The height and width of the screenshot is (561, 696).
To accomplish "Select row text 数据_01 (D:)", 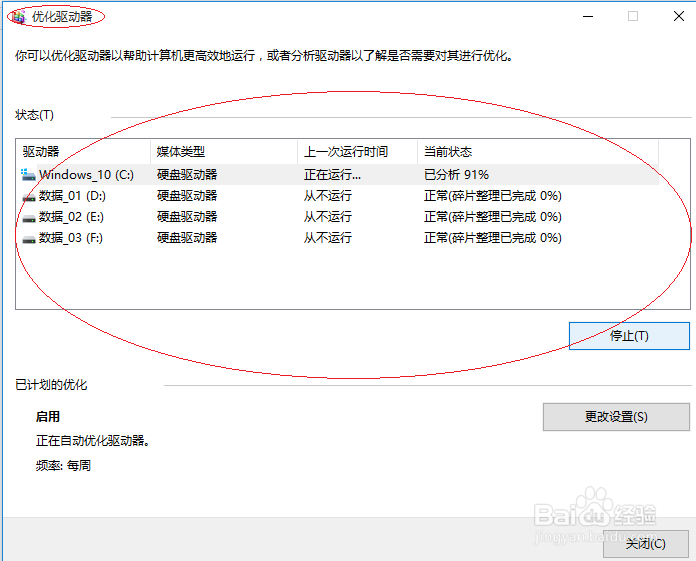I will tap(72, 196).
